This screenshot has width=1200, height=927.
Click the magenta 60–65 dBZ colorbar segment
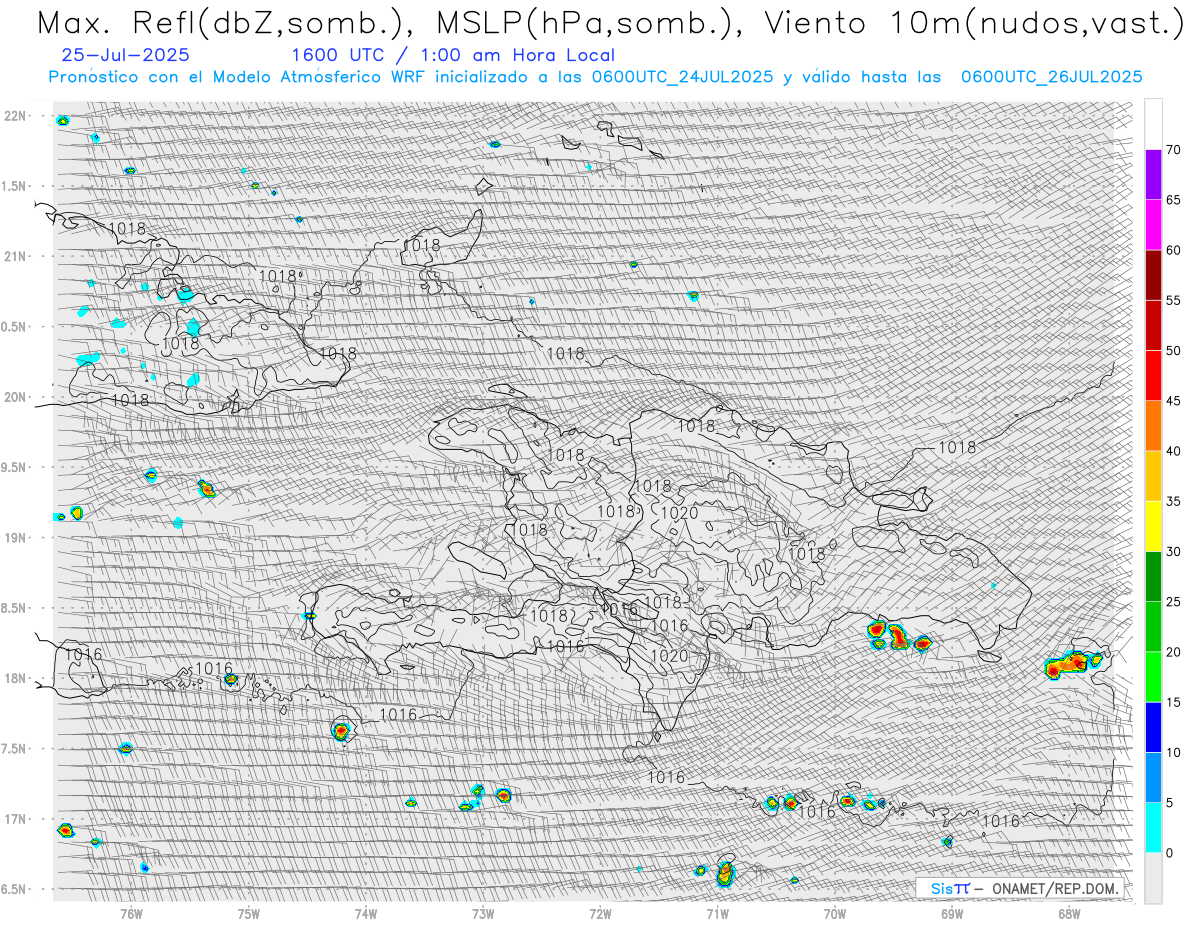pos(1153,225)
